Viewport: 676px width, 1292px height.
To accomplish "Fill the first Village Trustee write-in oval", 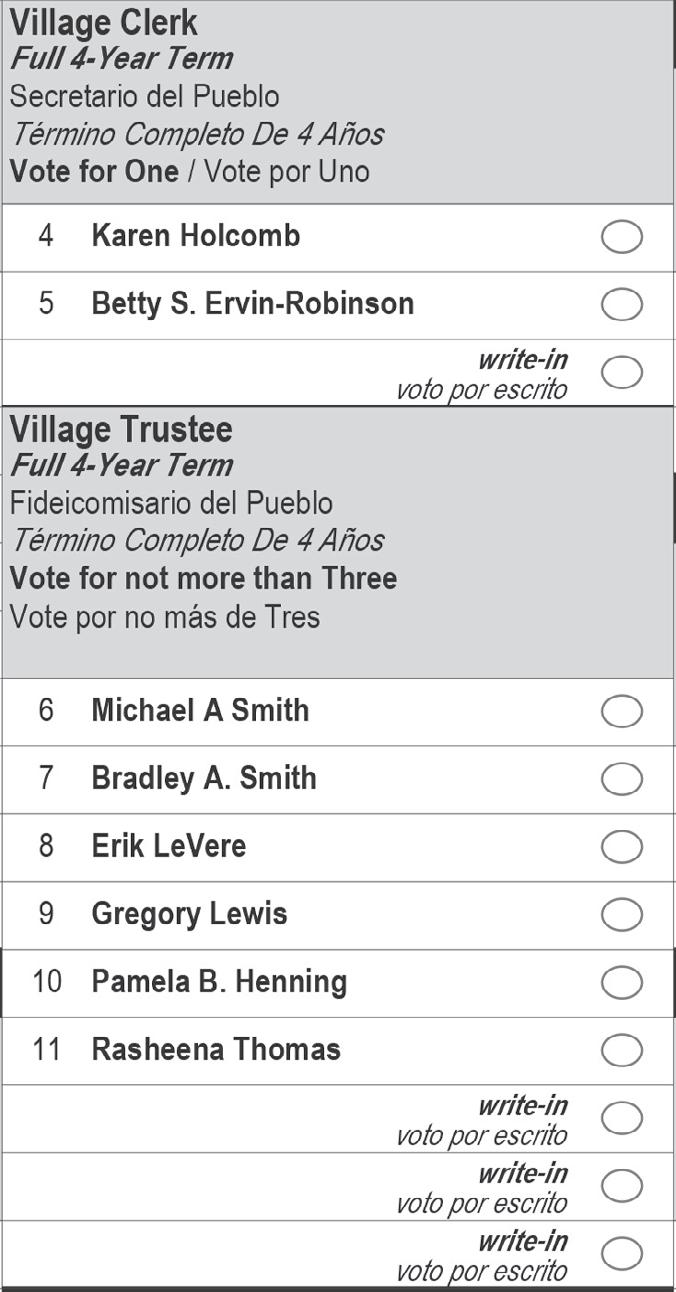I will (621, 1118).
